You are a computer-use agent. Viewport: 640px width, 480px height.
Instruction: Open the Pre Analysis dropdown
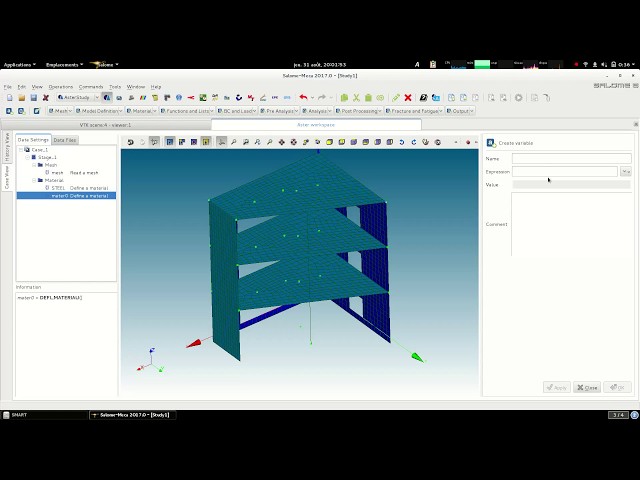(x=280, y=111)
